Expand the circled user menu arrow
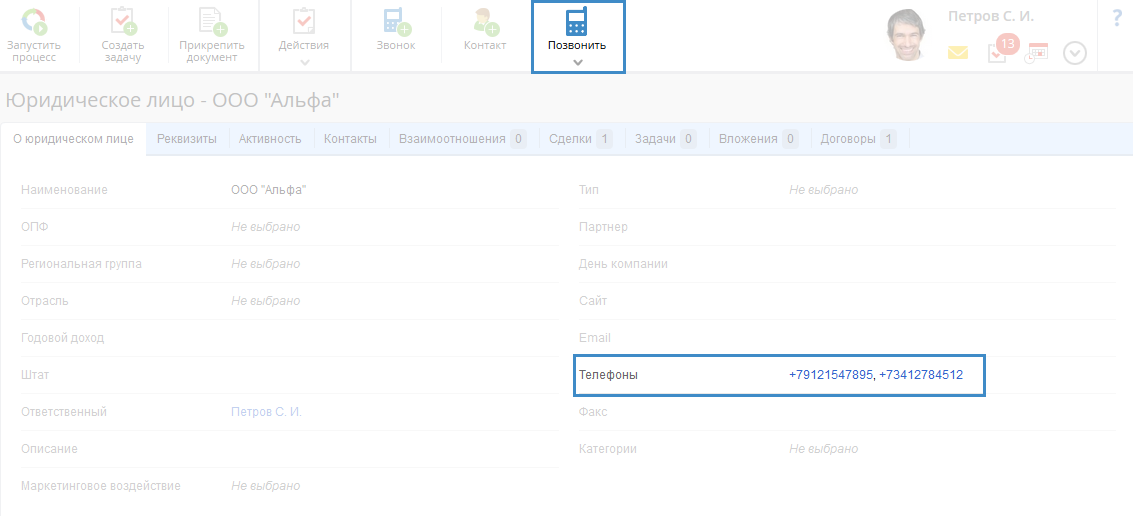Screen dimensions: 1133x516 click(x=1075, y=53)
